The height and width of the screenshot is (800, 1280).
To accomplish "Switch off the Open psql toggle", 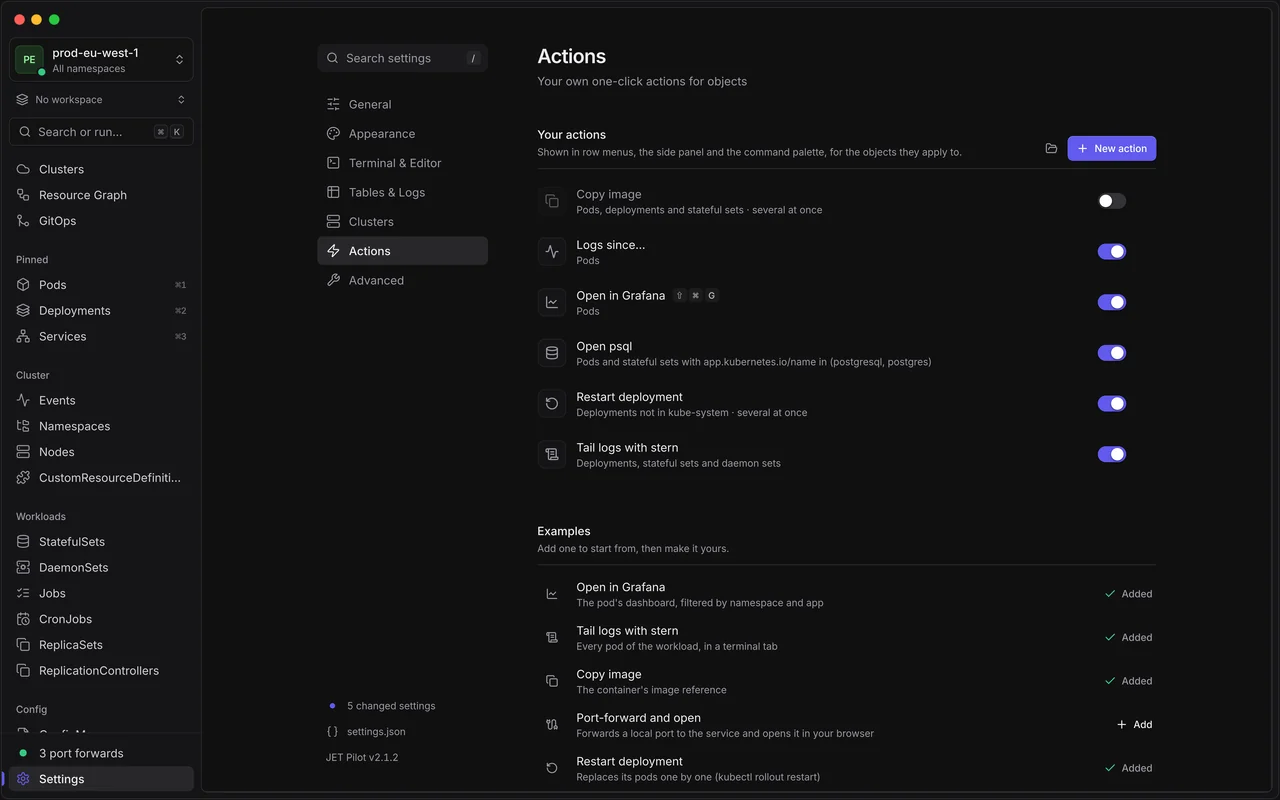I will click(x=1112, y=353).
